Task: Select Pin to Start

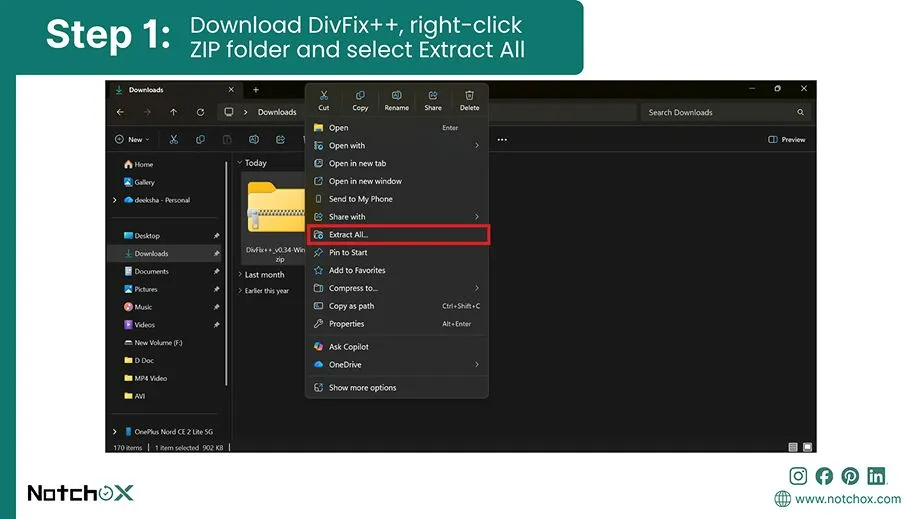Action: (397, 252)
